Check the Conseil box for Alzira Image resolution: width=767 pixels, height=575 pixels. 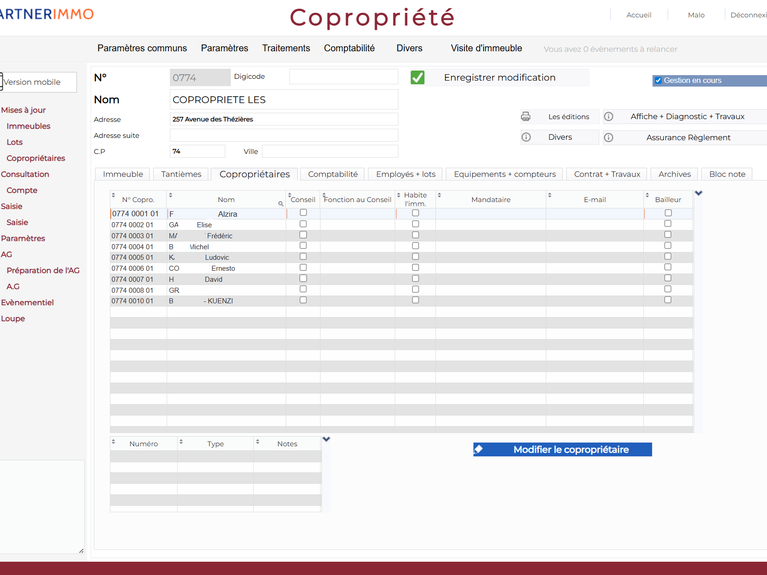[303, 213]
